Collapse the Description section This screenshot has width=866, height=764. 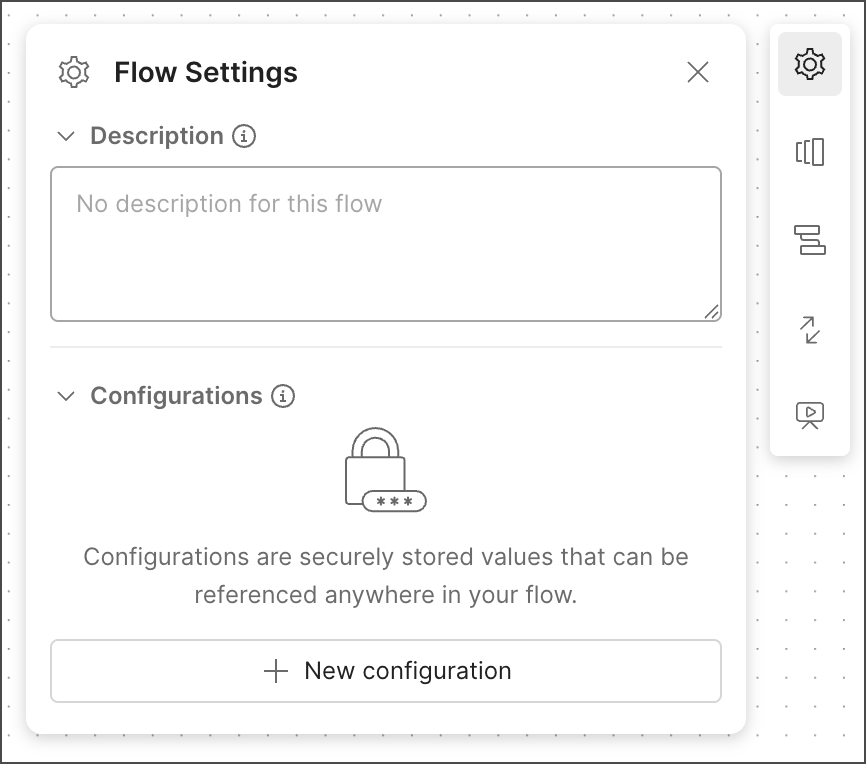pyautogui.click(x=65, y=136)
